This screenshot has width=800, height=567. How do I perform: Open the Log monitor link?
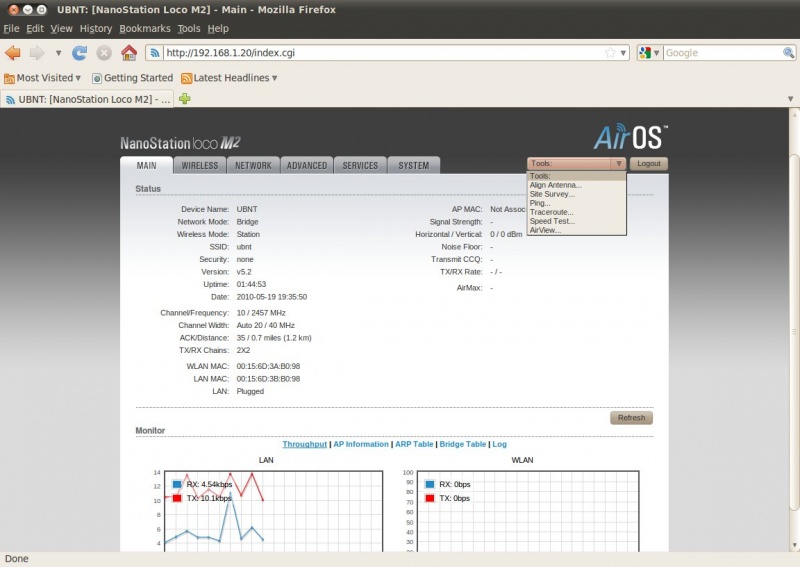(499, 444)
